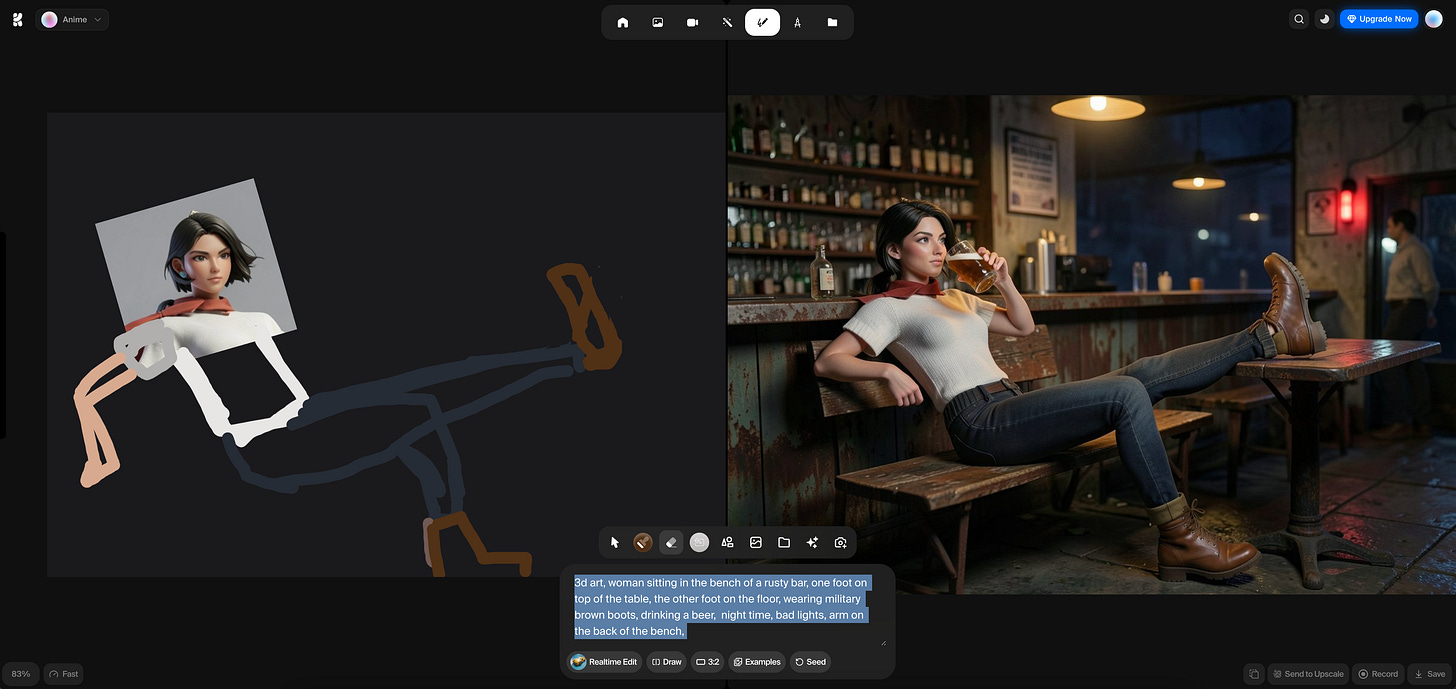Click the camera capture icon

click(x=841, y=542)
